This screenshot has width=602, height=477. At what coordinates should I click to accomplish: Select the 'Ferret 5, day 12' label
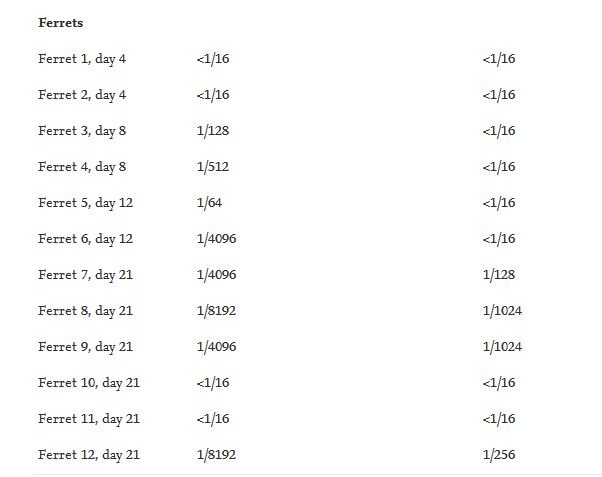(85, 203)
